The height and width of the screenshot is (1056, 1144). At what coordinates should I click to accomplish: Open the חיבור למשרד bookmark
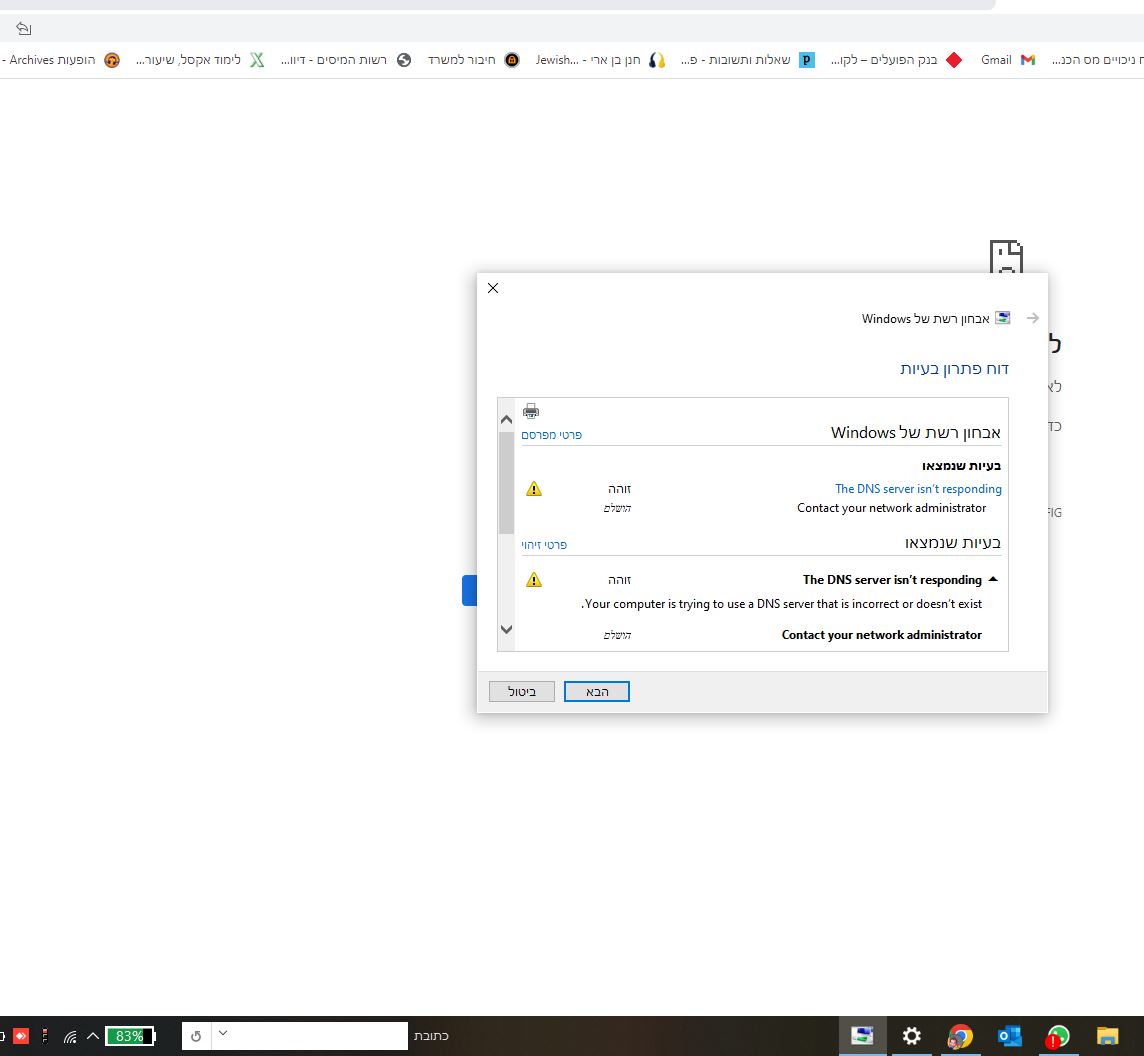474,60
